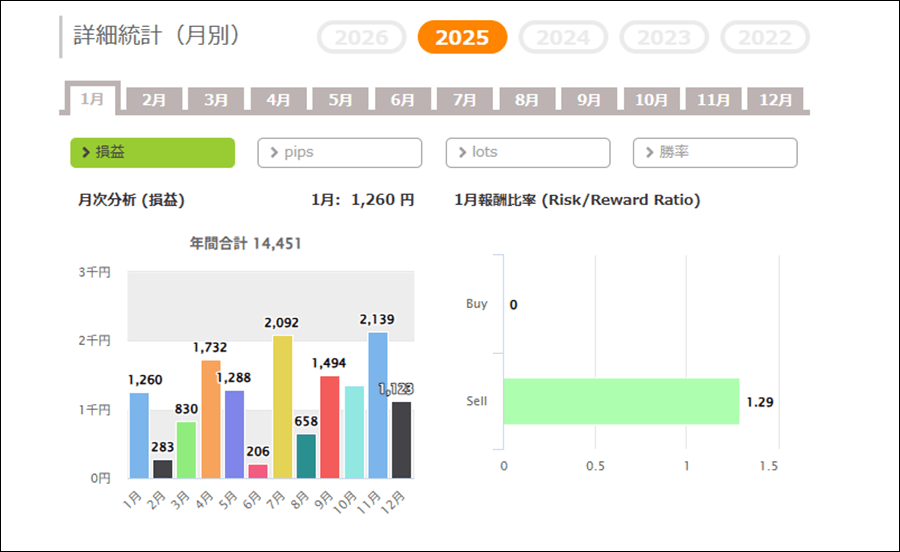900x552 pixels.
Task: Go to the 7月 month tab
Action: (x=464, y=100)
